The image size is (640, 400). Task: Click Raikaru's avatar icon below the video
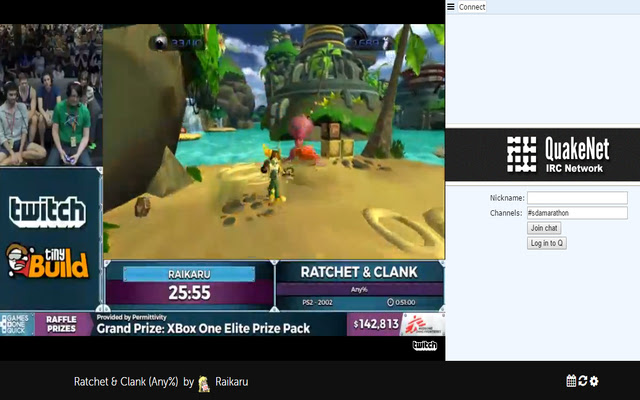204,384
